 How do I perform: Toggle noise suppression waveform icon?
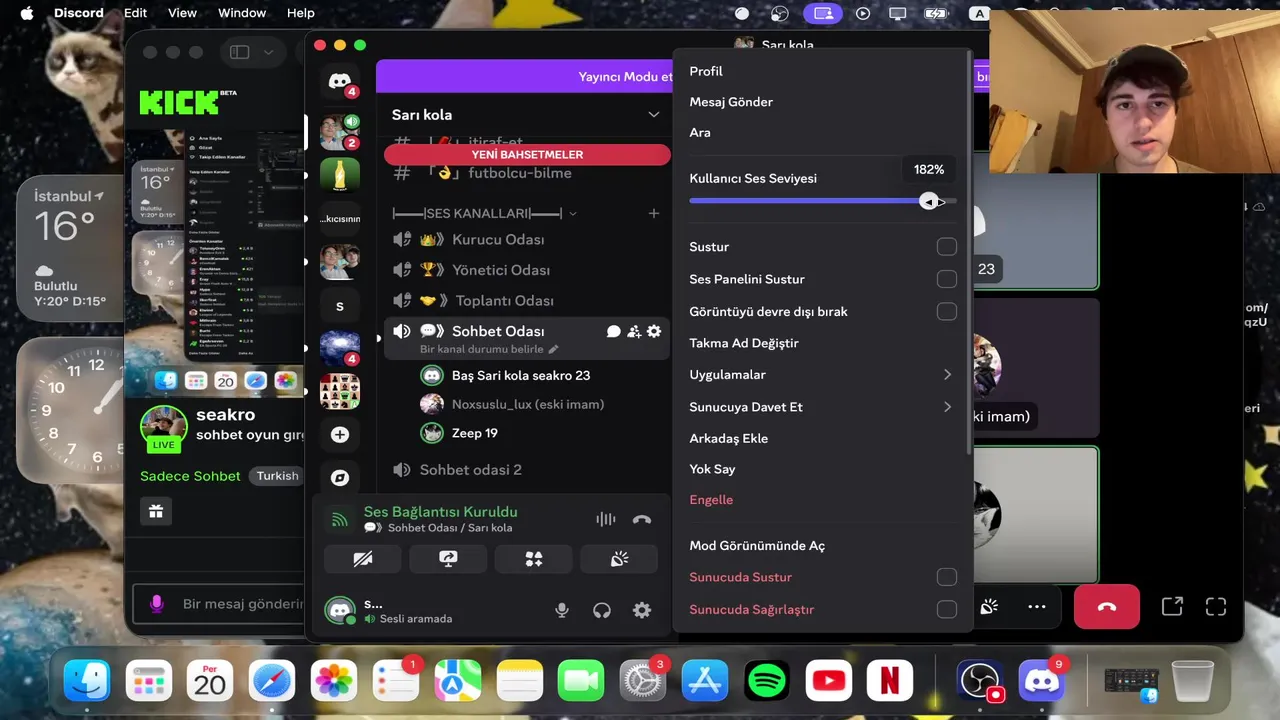point(606,519)
